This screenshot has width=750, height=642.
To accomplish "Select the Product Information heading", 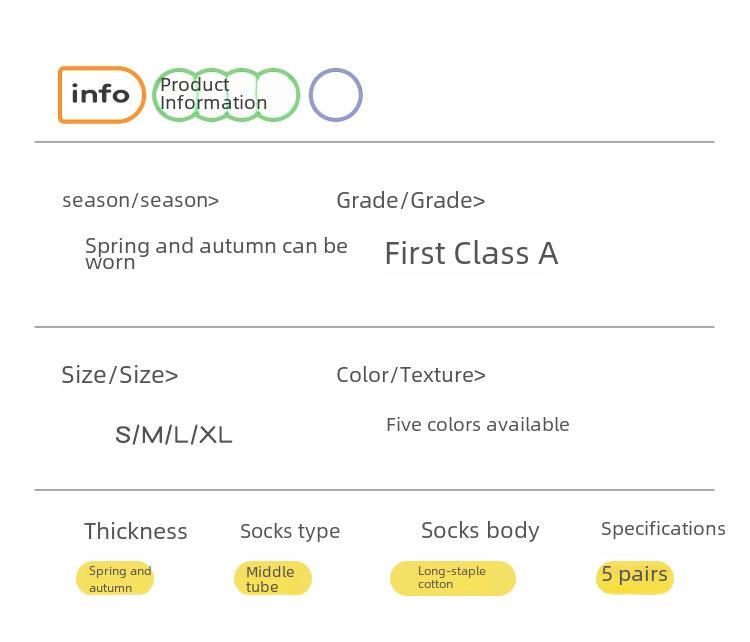I will pos(213,94).
